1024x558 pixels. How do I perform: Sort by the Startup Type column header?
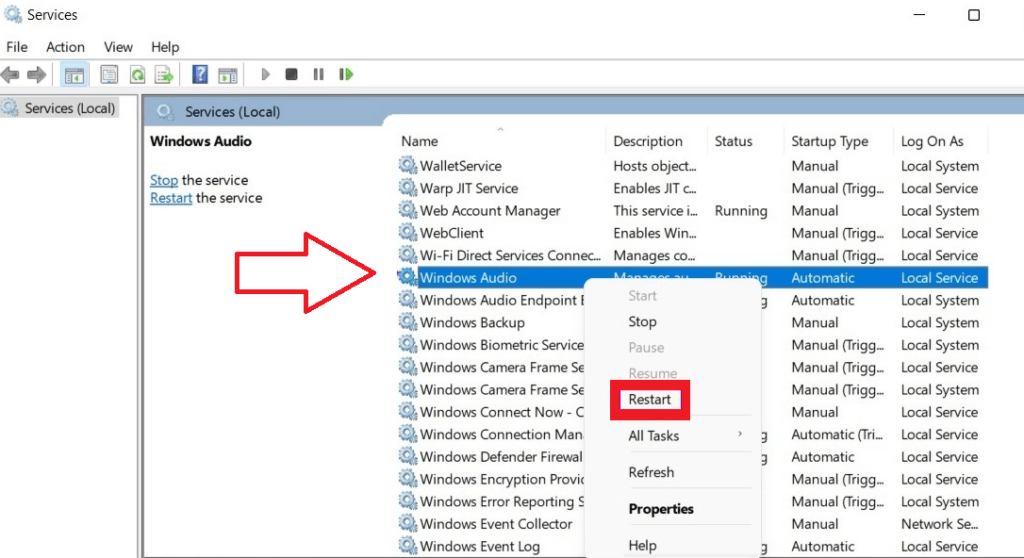pyautogui.click(x=829, y=141)
